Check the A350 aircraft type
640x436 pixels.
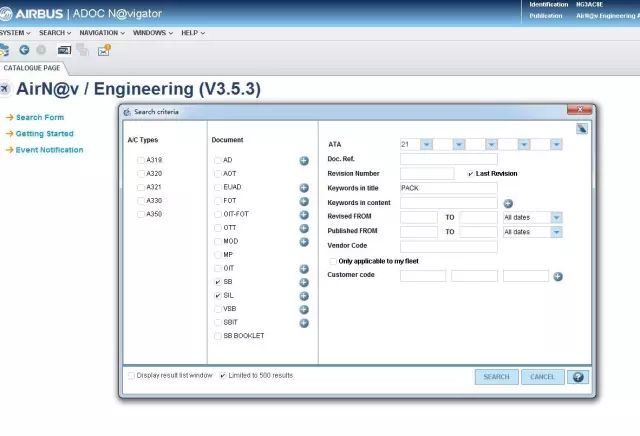click(141, 214)
